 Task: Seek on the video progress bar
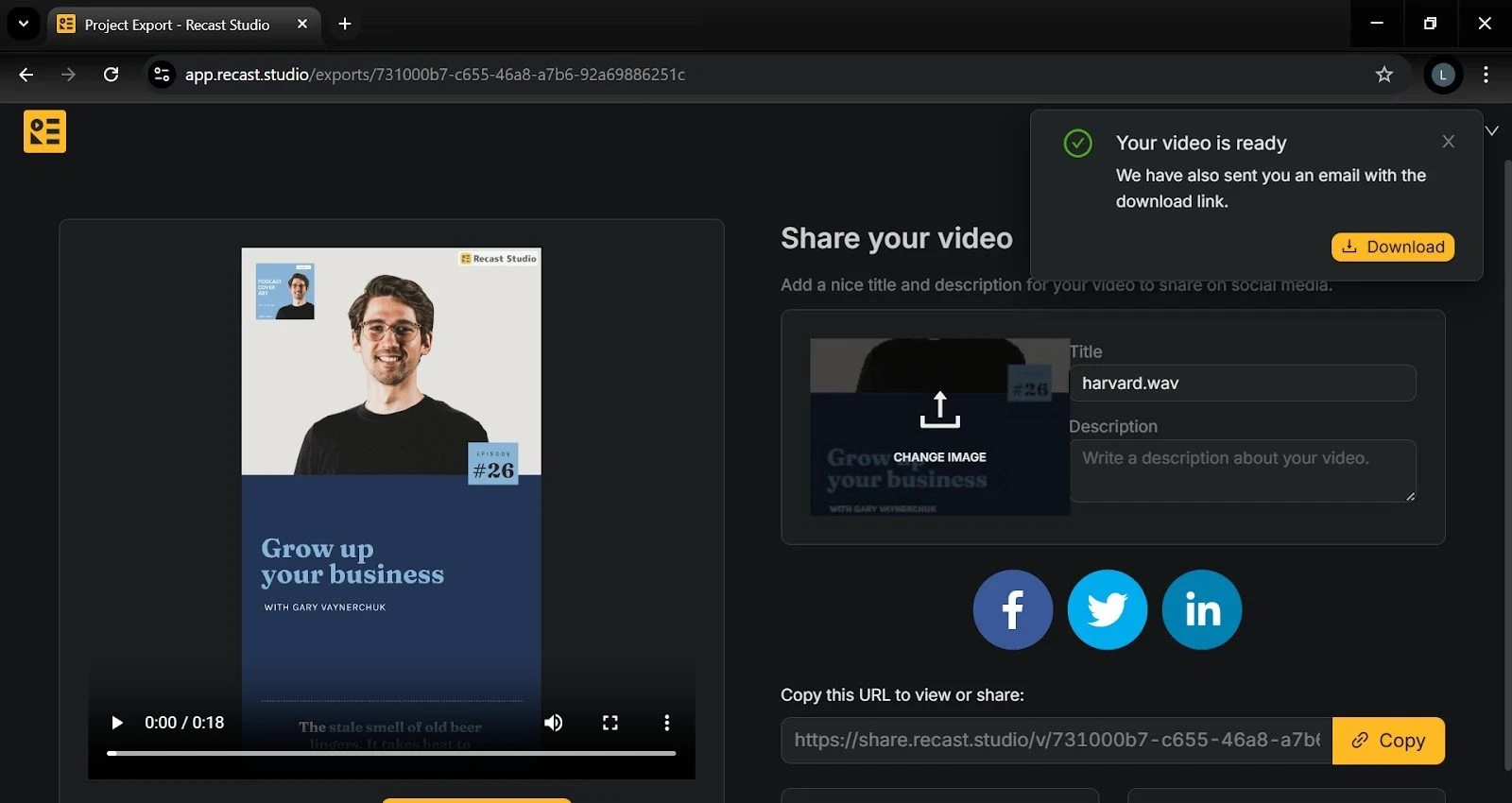click(391, 753)
